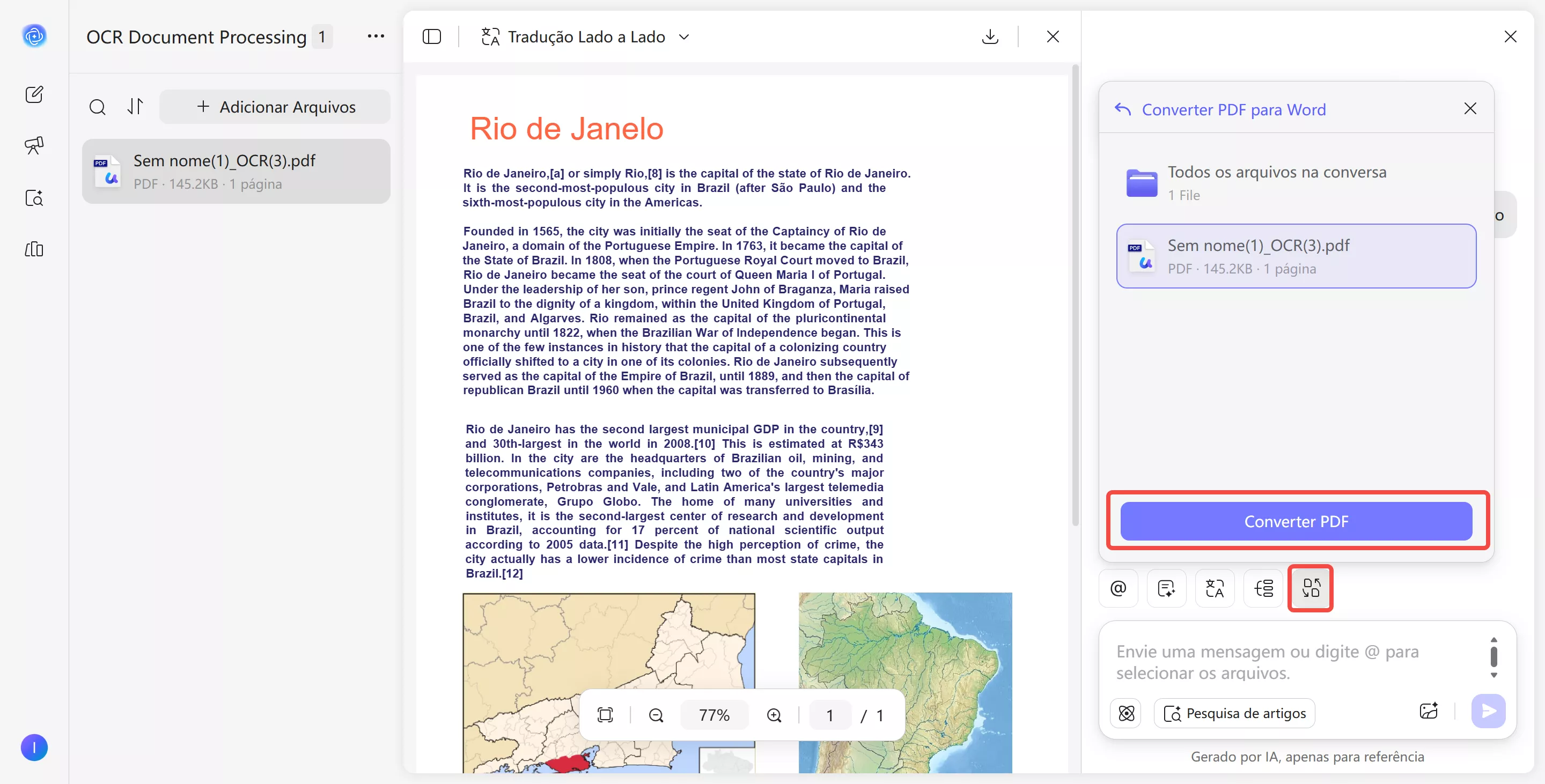The image size is (1545, 784).
Task: Toggle the viewer side panel
Action: (x=432, y=36)
